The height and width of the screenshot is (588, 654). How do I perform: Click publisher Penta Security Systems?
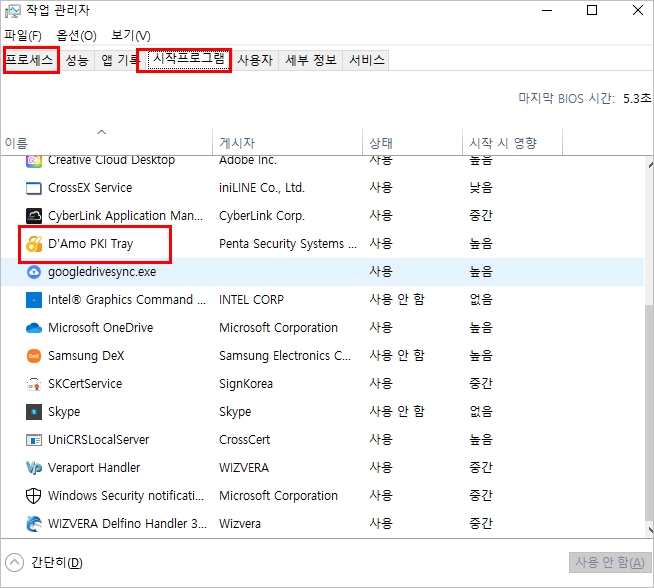tap(288, 244)
